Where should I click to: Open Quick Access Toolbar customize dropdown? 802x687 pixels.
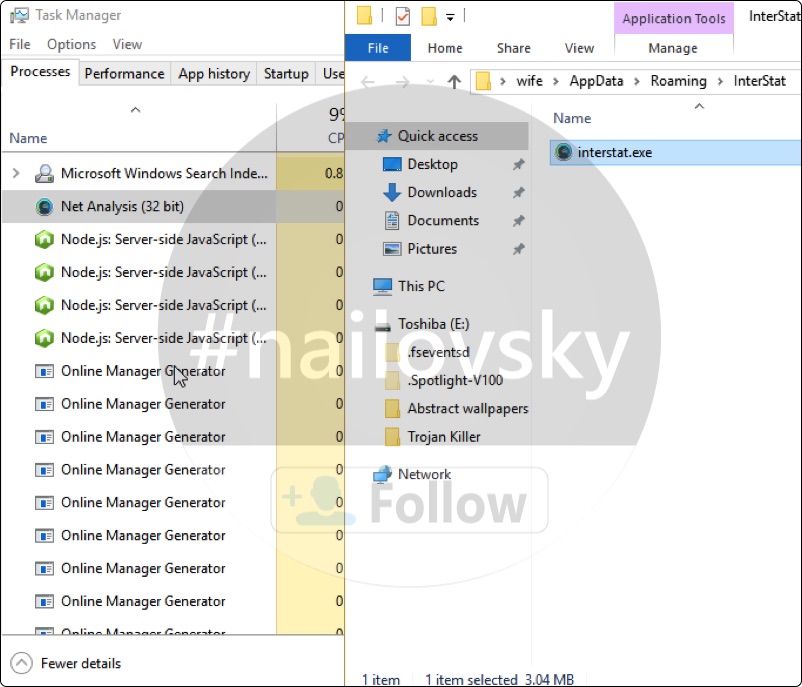(x=450, y=17)
